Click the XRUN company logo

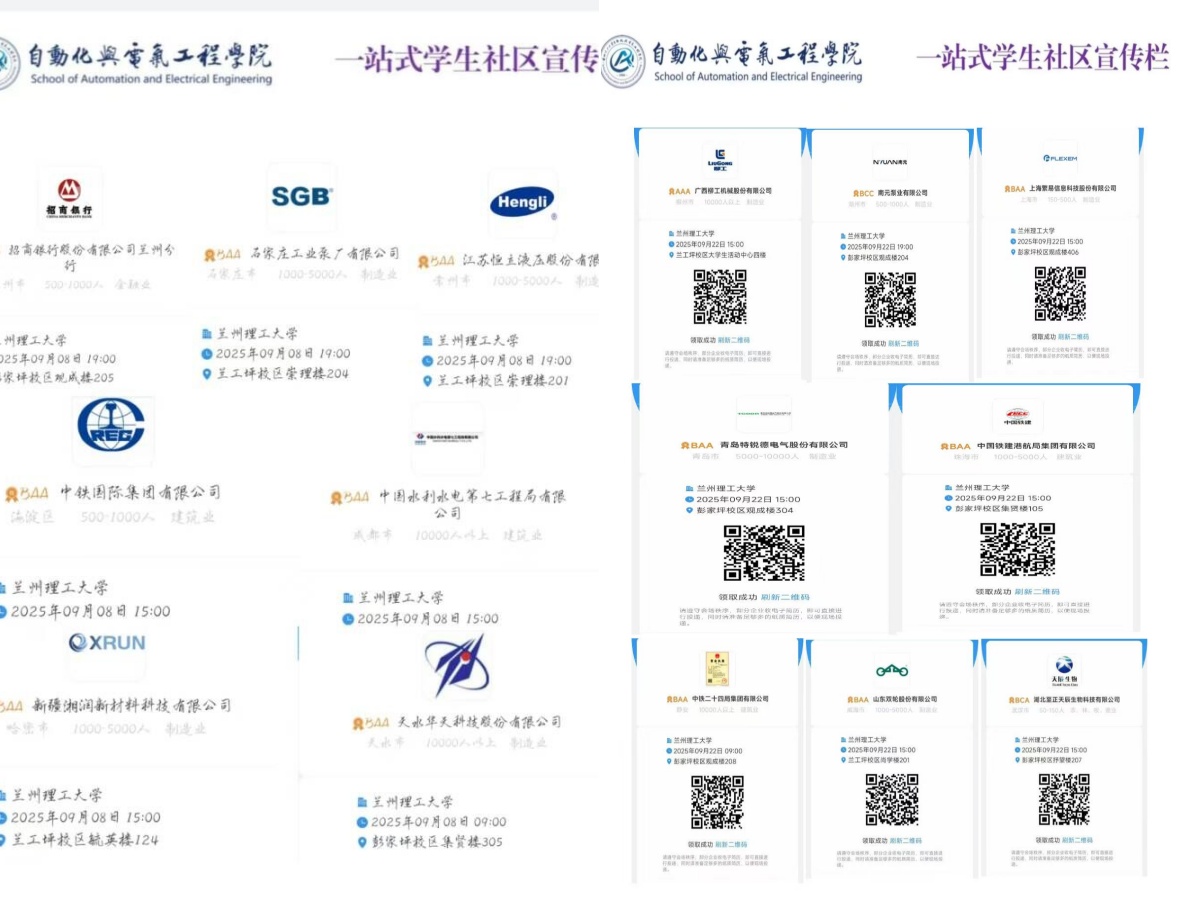pos(107,643)
